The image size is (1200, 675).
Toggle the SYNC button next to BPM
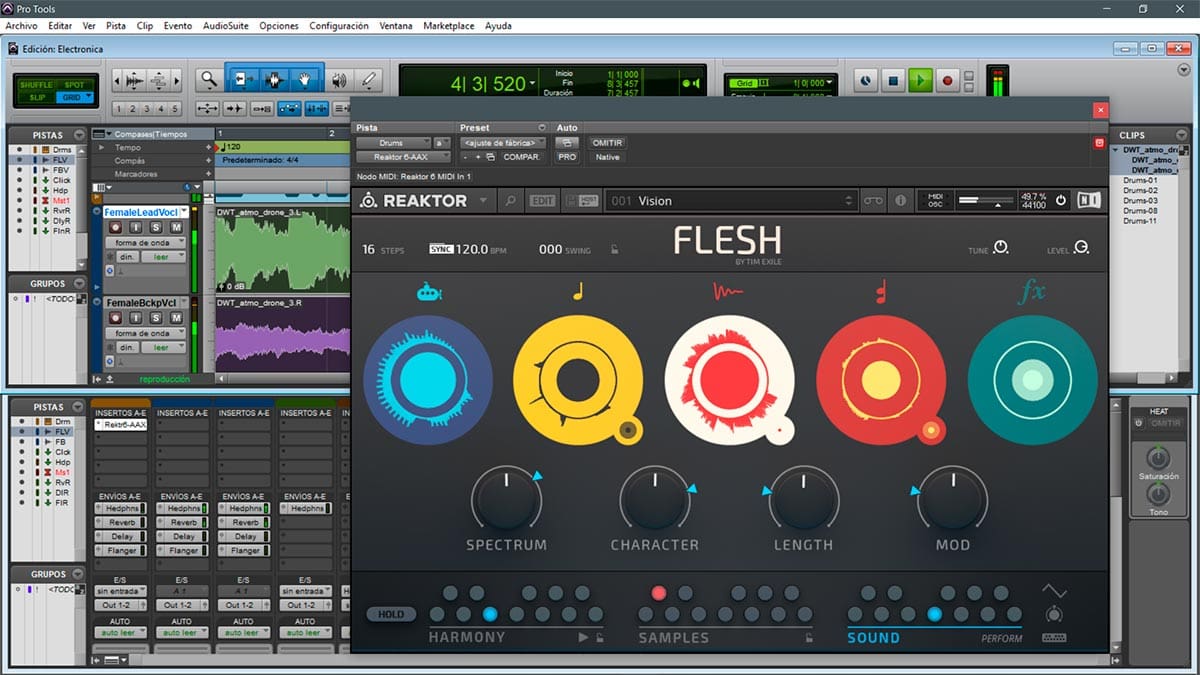pos(441,249)
